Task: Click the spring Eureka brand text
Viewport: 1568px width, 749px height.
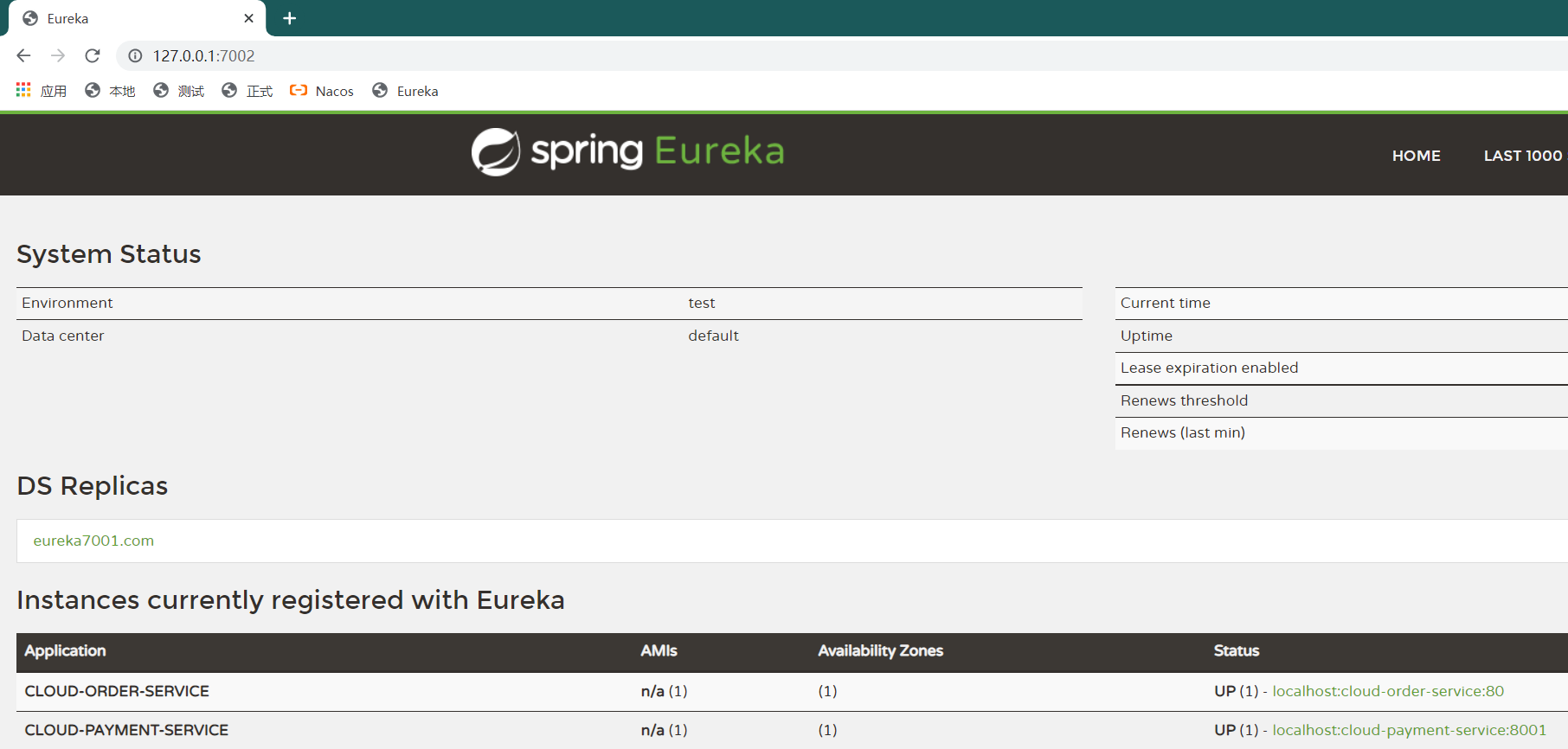Action: [658, 151]
